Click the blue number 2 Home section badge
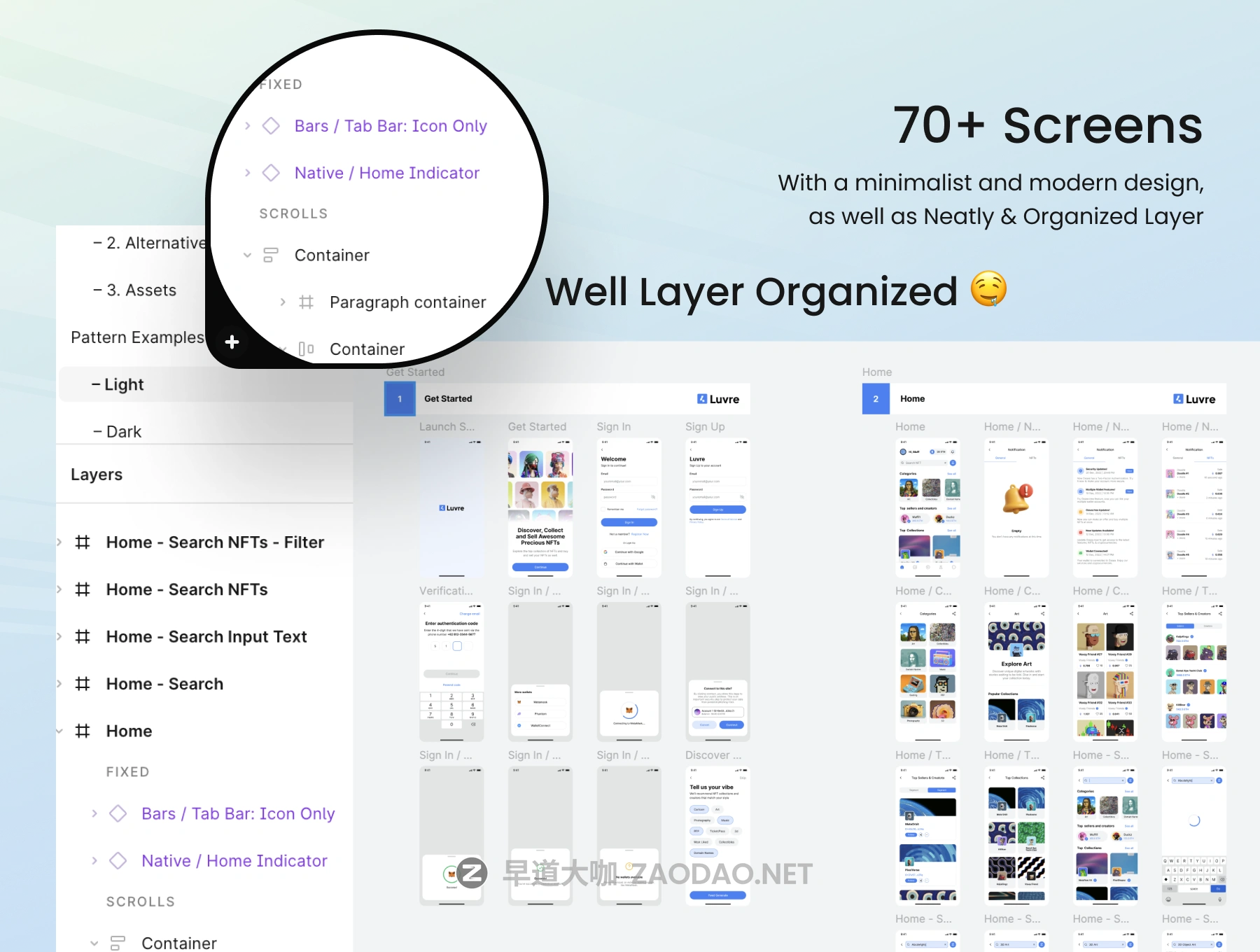Image resolution: width=1260 pixels, height=952 pixels. pos(876,399)
